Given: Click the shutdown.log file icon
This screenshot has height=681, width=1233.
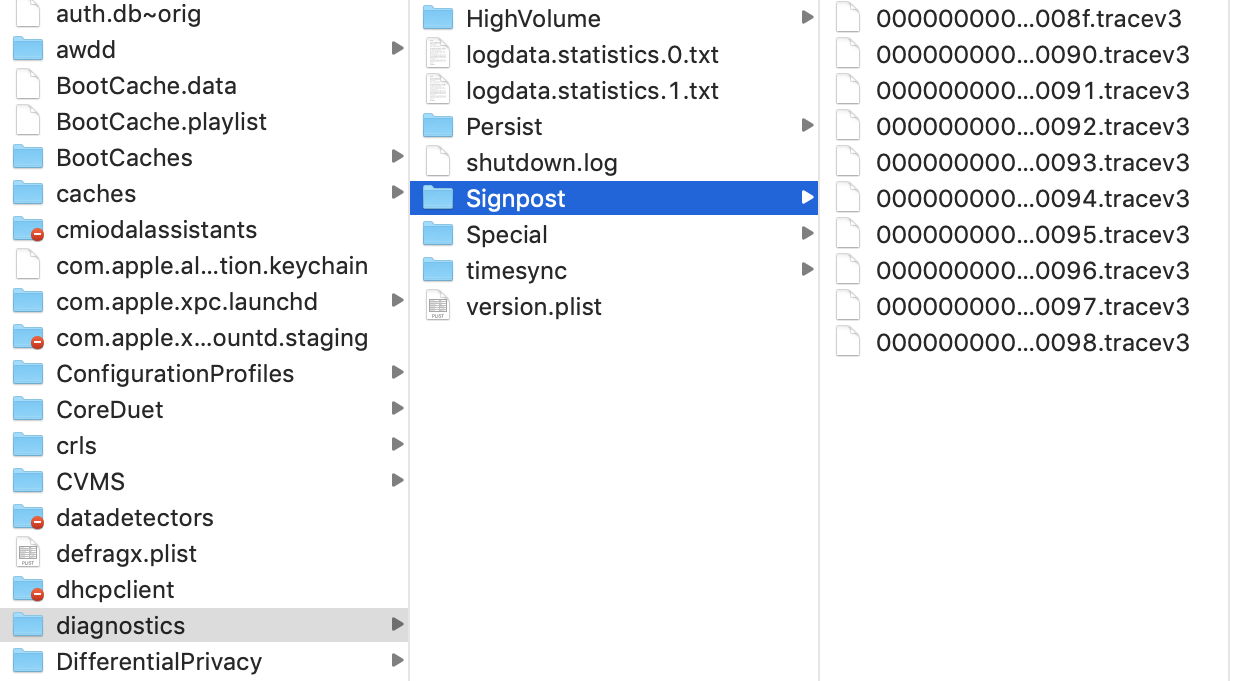Looking at the screenshot, I should 438,162.
